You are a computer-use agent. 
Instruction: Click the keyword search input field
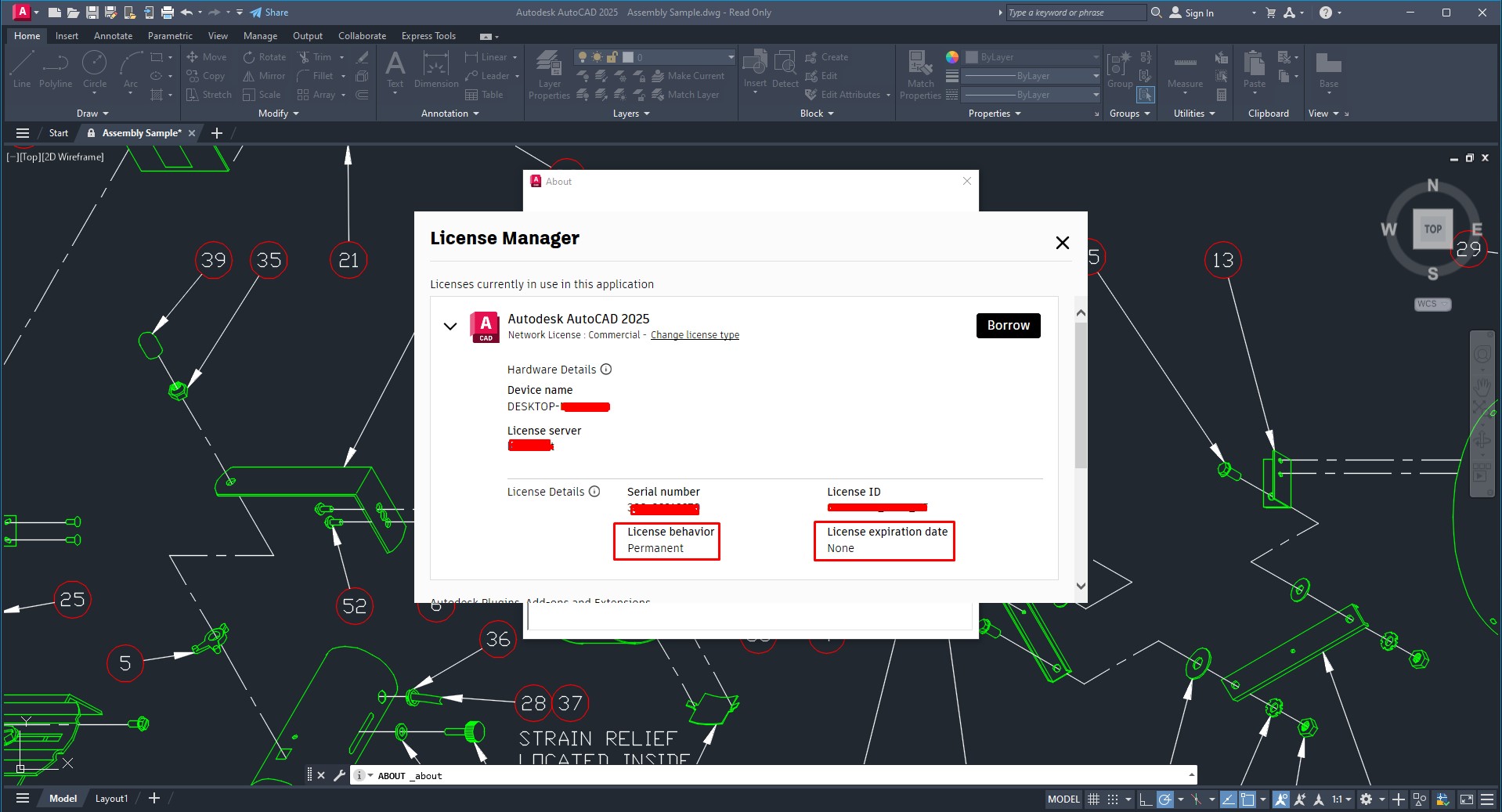1075,13
